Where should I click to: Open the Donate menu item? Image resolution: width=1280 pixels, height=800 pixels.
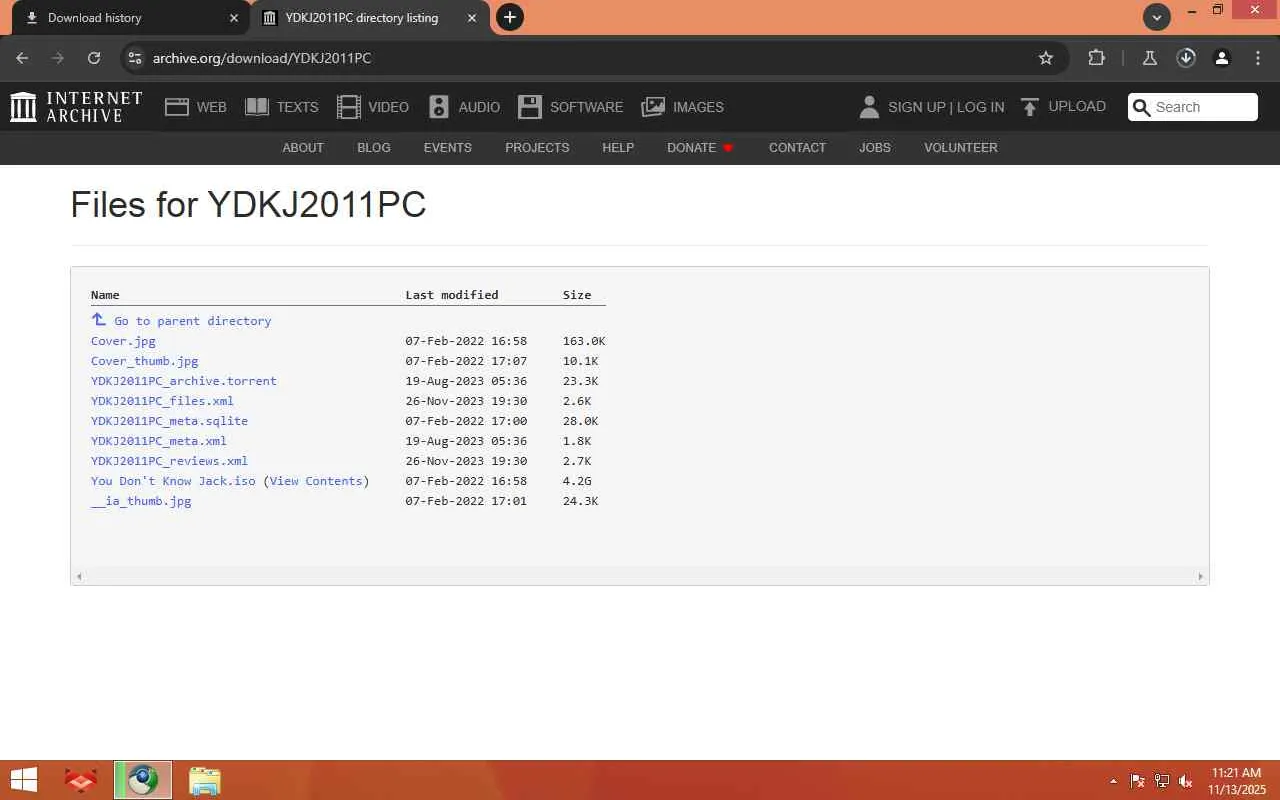click(x=700, y=148)
